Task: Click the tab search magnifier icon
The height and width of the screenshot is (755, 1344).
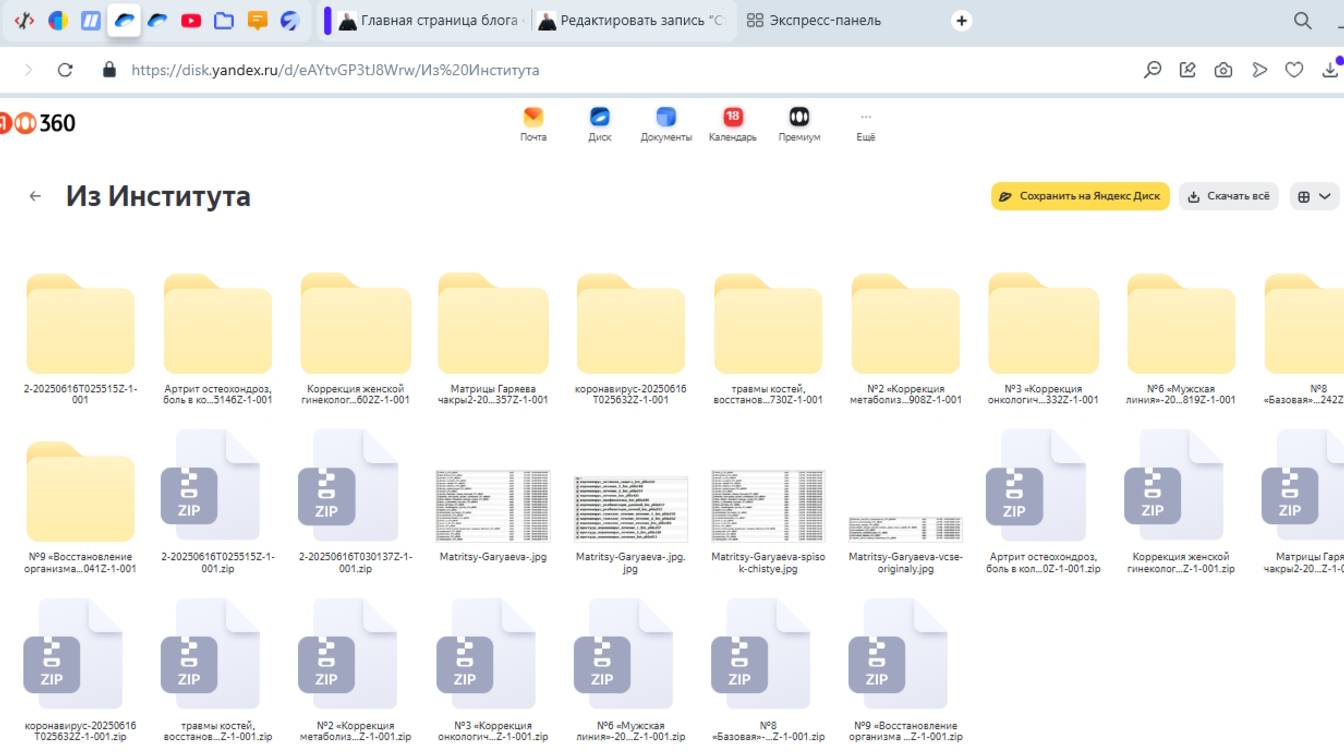Action: coord(1302,20)
